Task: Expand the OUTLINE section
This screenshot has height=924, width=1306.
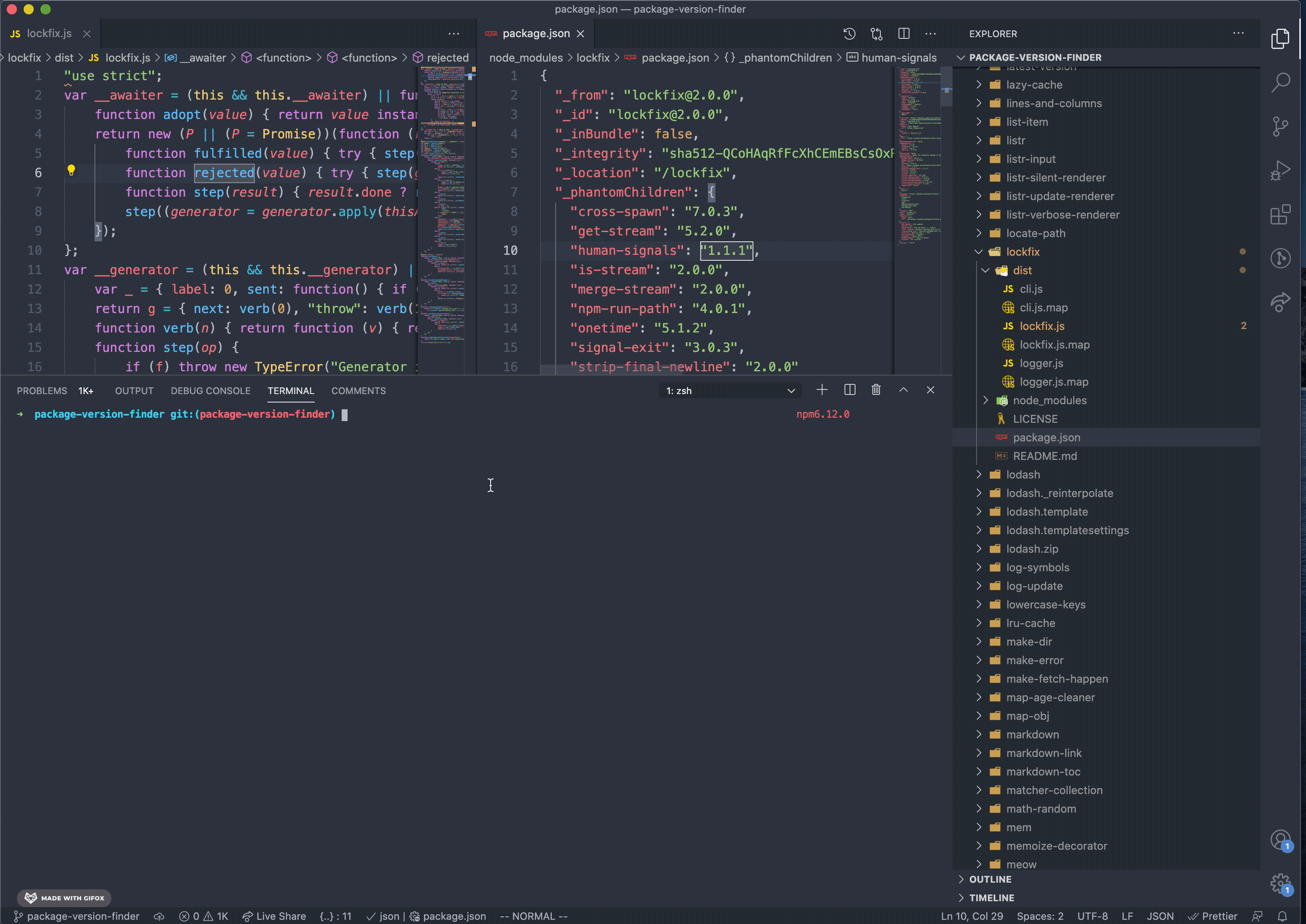Action: click(990, 879)
